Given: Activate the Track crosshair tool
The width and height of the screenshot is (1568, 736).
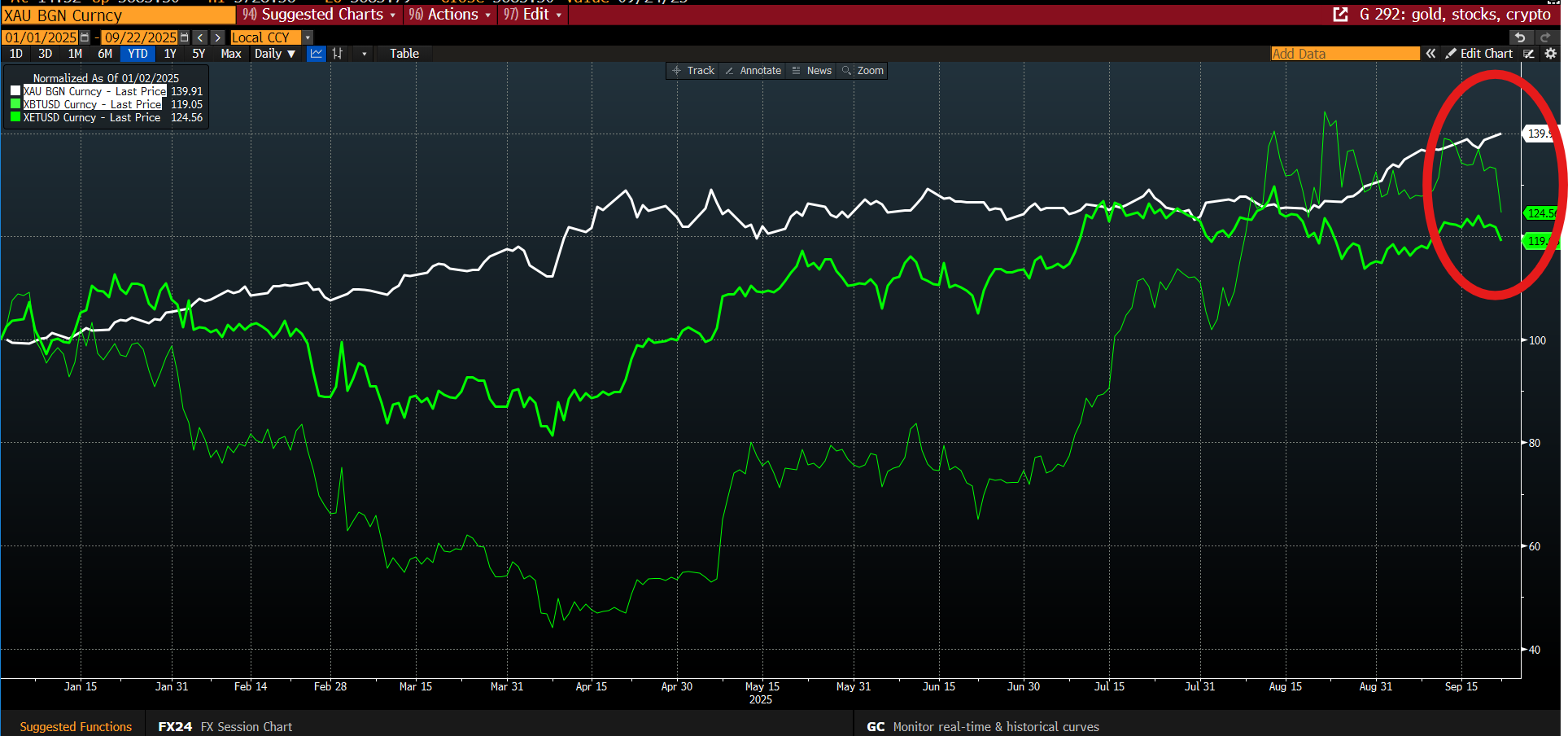Looking at the screenshot, I should 693,71.
